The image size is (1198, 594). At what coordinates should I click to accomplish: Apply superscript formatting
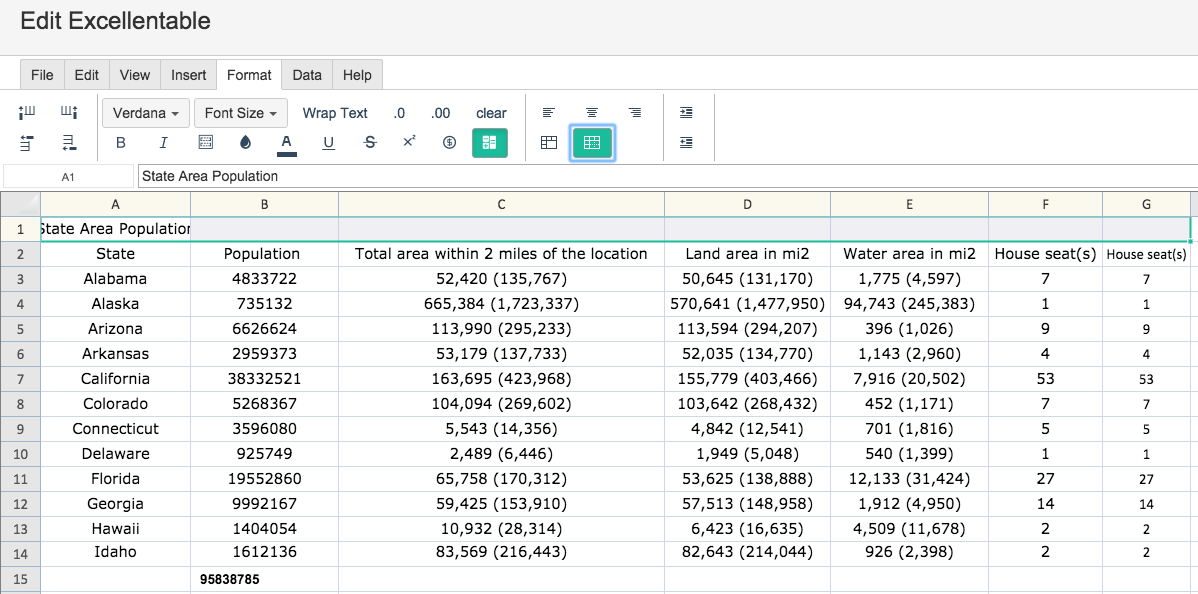tap(410, 141)
